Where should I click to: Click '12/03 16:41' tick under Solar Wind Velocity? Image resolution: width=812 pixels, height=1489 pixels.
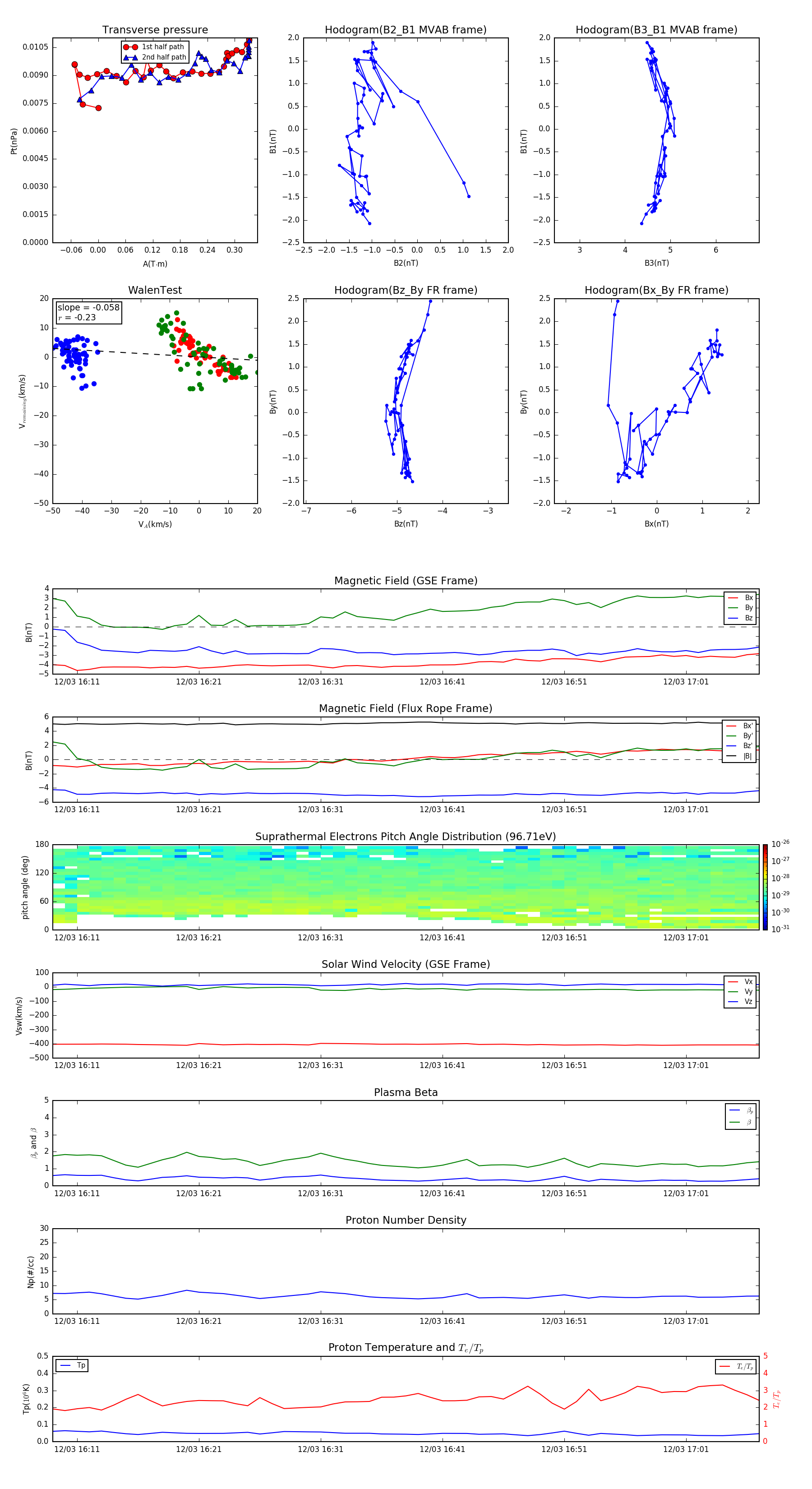(x=442, y=1065)
